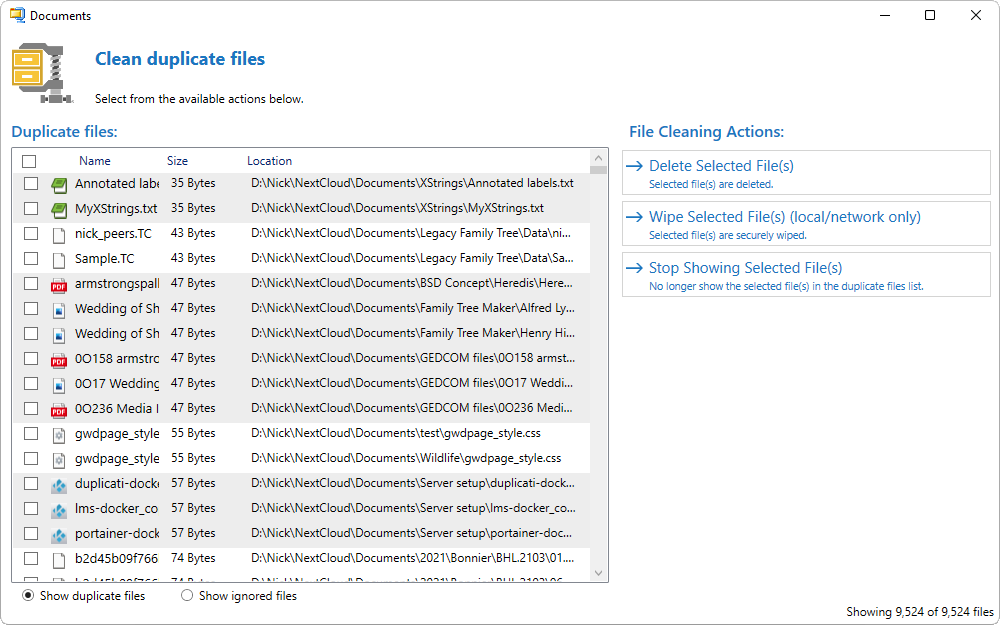Screen dimensions: 1000x625
Task: Check the box for Sample.TC
Action: pos(31,259)
